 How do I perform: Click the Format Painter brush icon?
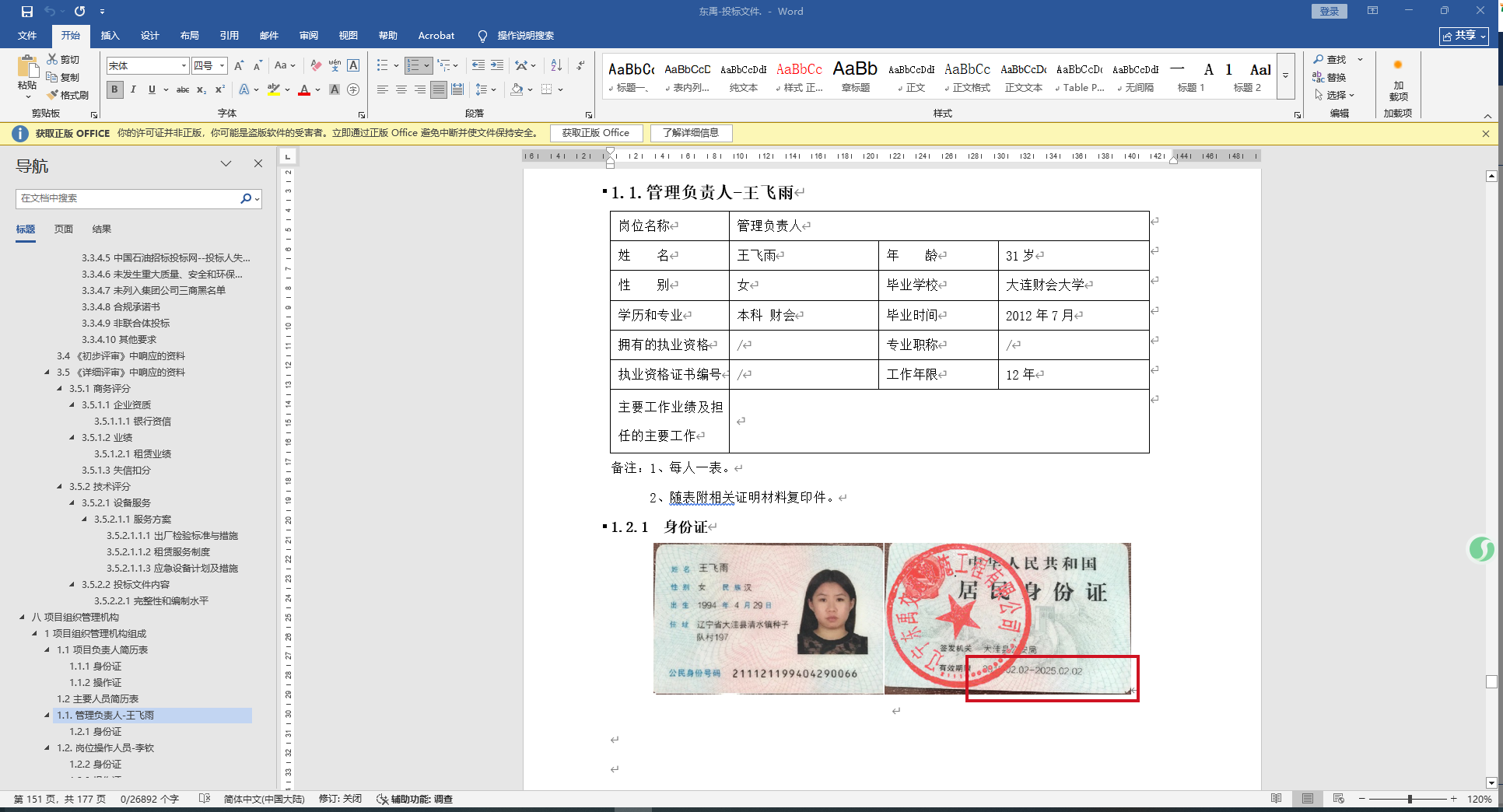(x=68, y=95)
